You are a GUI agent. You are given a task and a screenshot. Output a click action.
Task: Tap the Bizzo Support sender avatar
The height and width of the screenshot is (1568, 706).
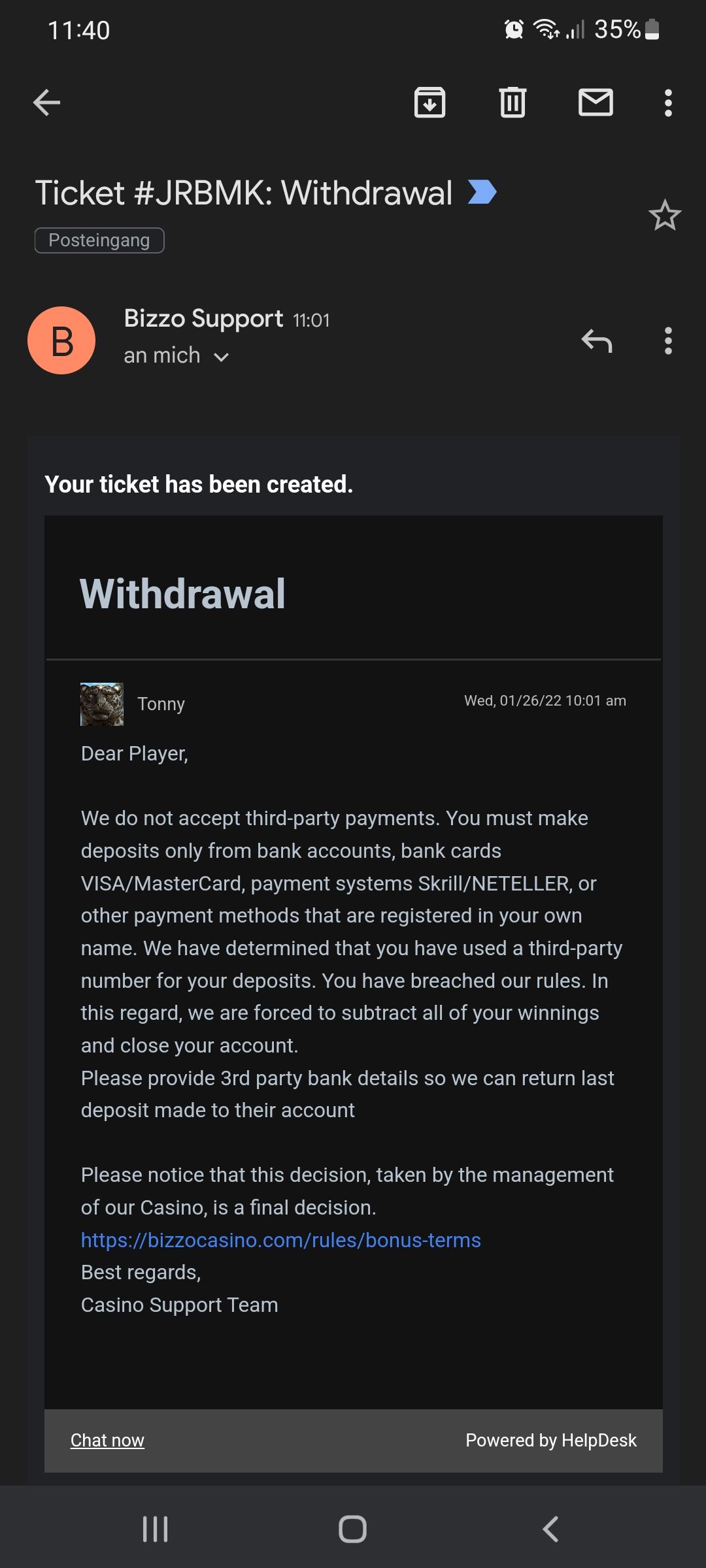click(61, 340)
